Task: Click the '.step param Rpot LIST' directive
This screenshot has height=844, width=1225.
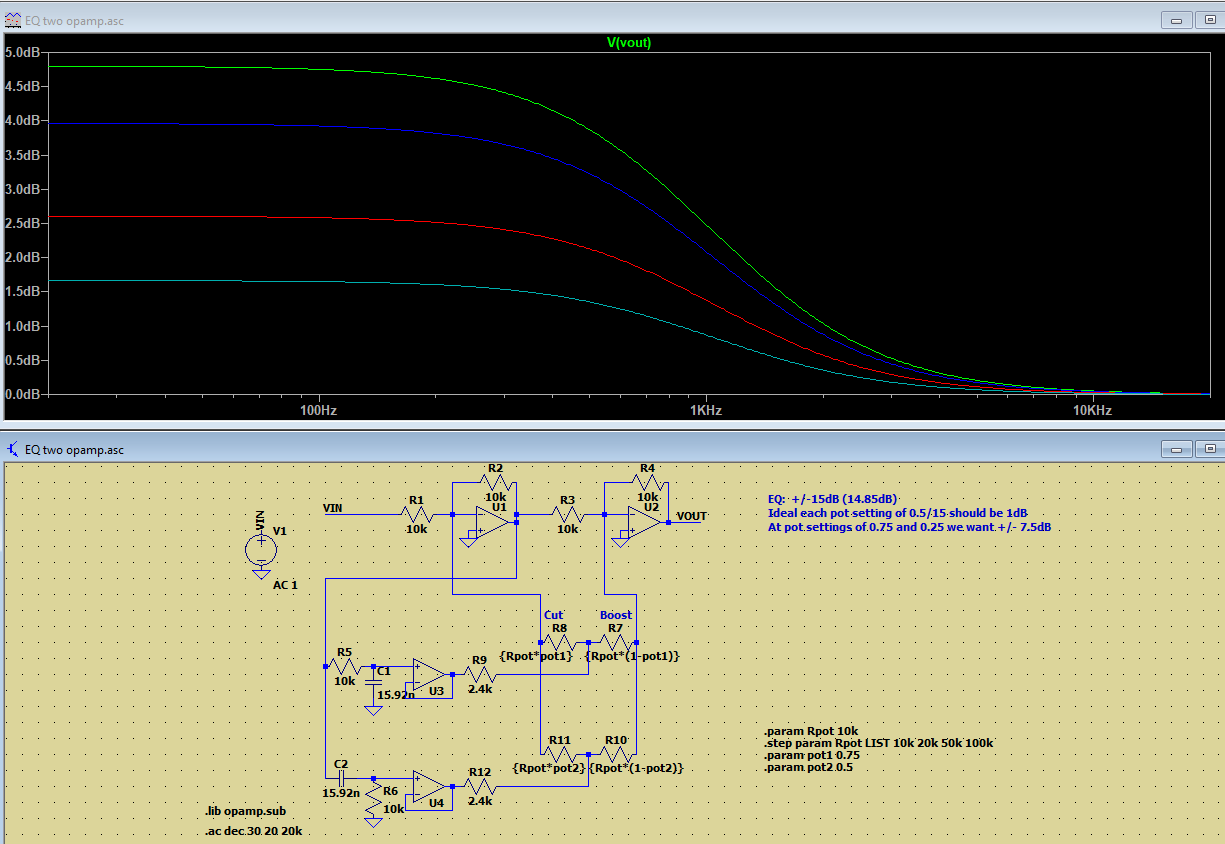Action: [878, 743]
